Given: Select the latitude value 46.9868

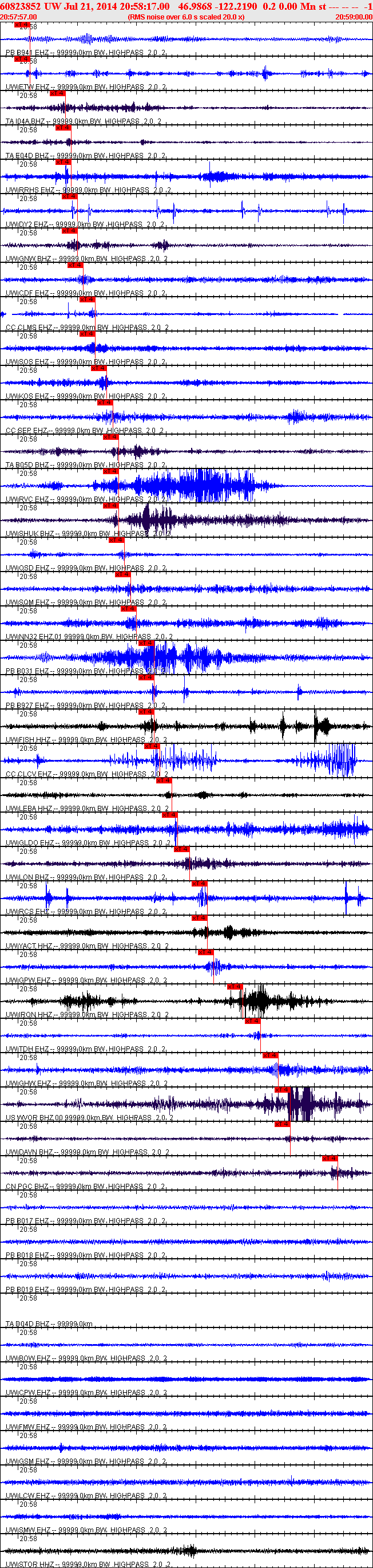Looking at the screenshot, I should (x=195, y=6).
